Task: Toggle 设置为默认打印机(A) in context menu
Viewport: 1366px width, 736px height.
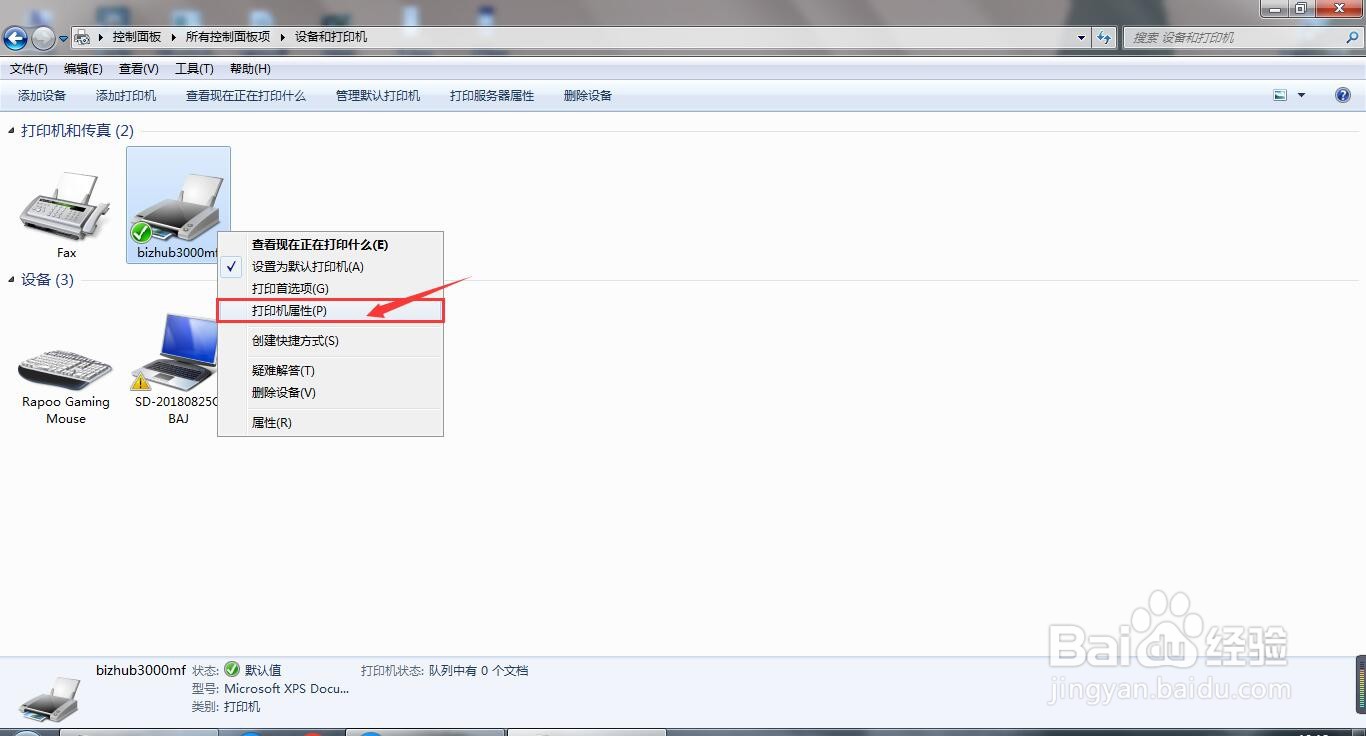Action: coord(331,267)
